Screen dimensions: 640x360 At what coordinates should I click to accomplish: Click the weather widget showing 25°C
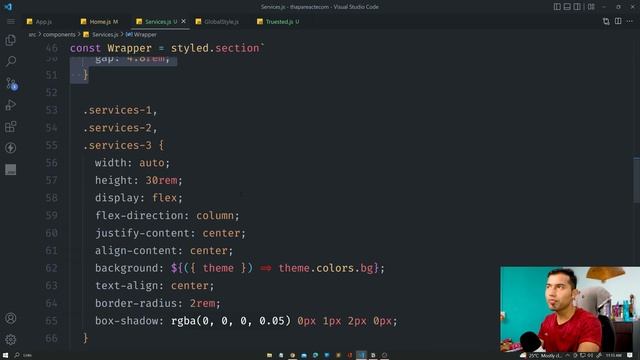pos(540,356)
